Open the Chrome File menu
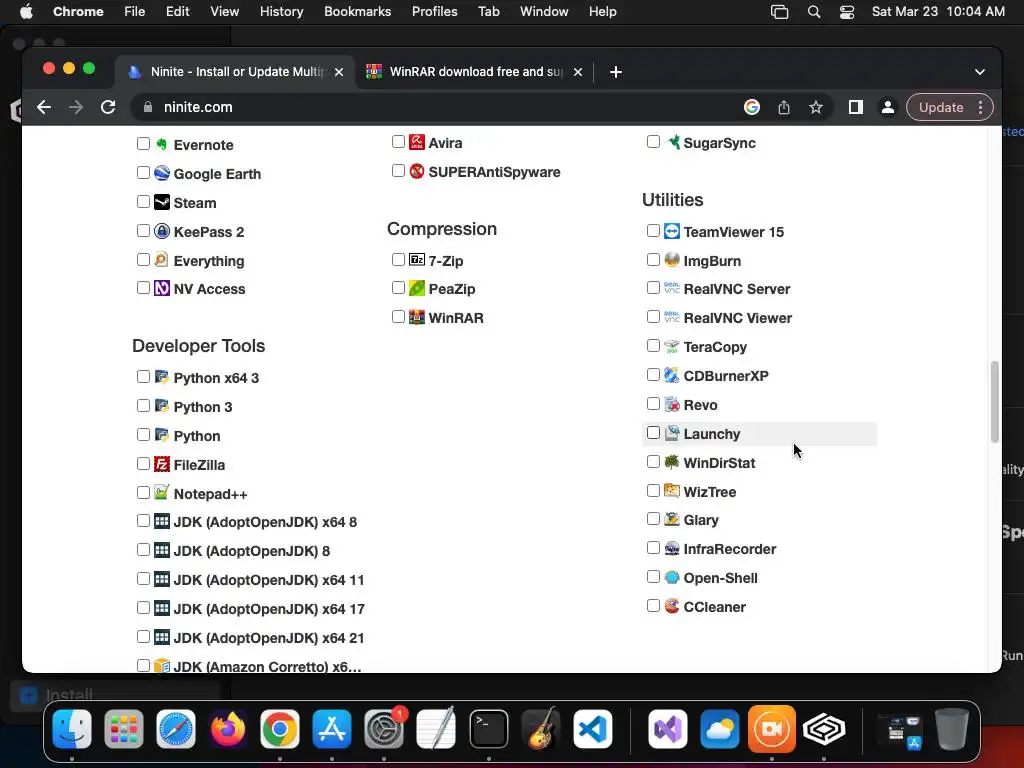The image size is (1024, 768). (x=135, y=11)
